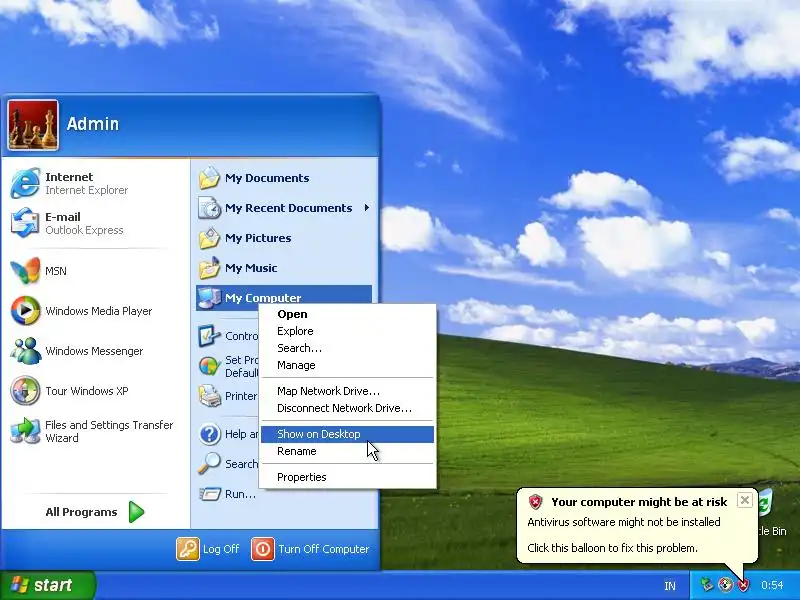Click the My Computer icon
The image size is (800, 600).
pyautogui.click(x=209, y=298)
